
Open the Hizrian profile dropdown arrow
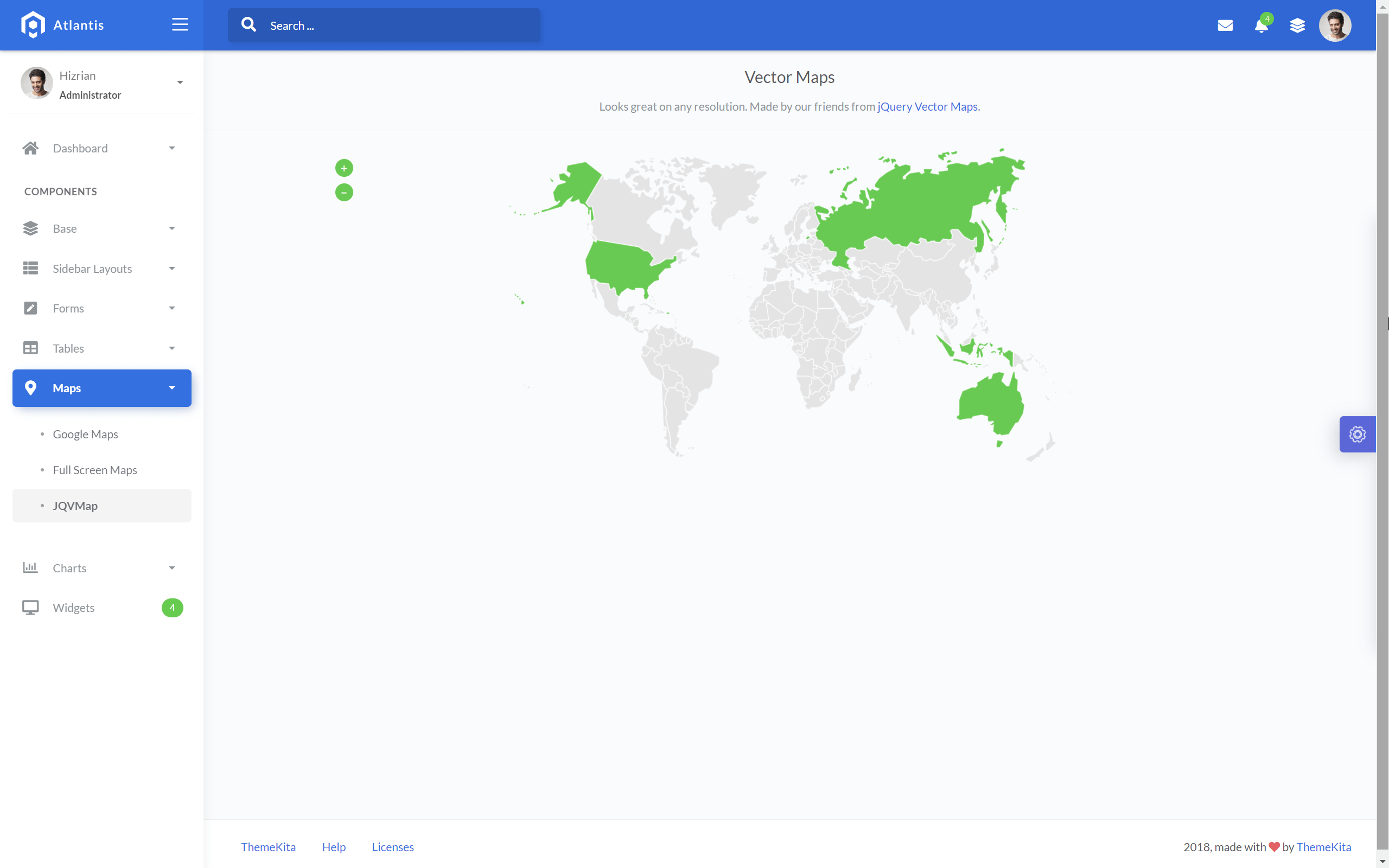pyautogui.click(x=180, y=82)
